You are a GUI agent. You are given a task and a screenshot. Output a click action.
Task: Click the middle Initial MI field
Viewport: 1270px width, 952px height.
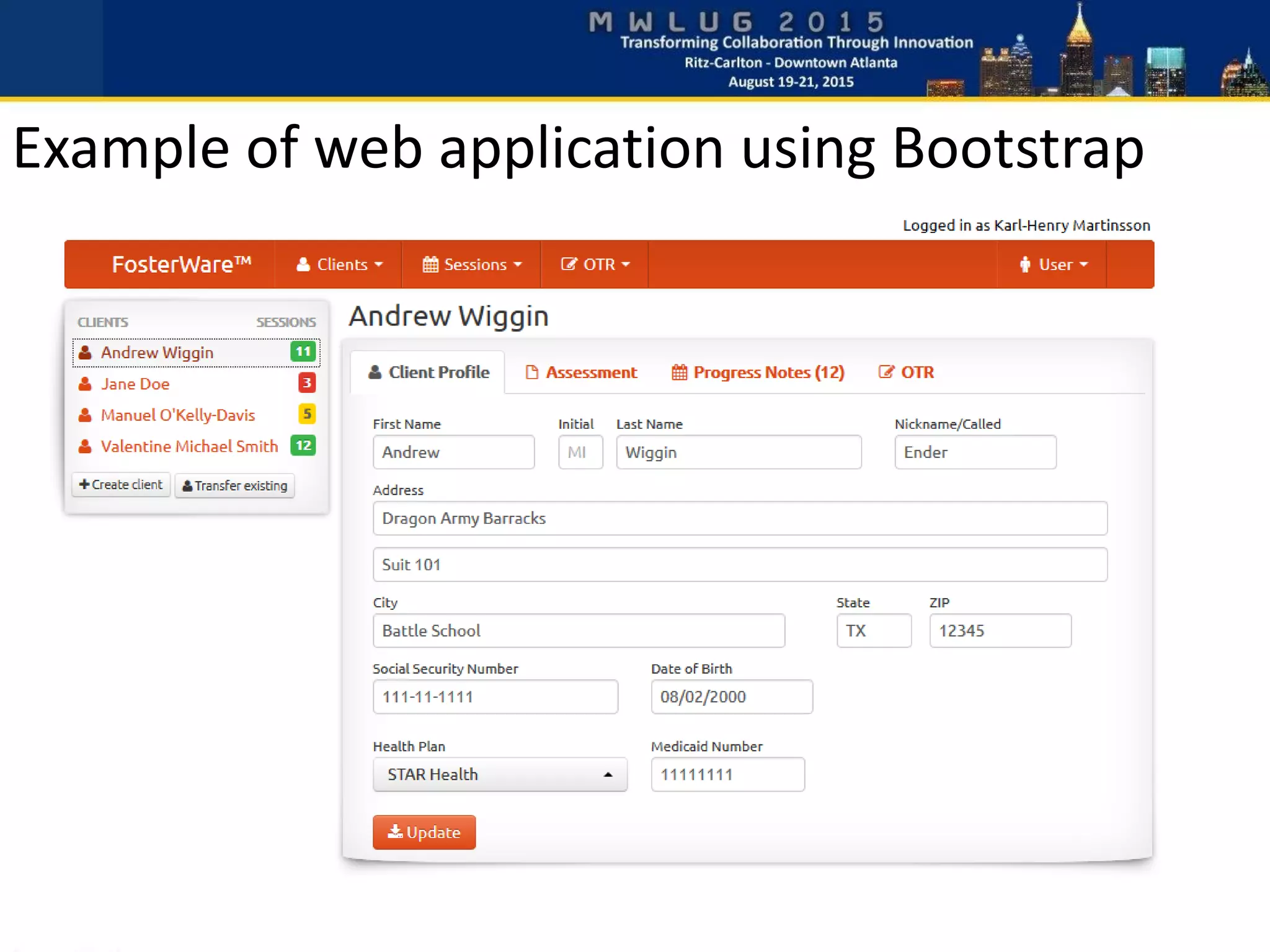tap(580, 452)
